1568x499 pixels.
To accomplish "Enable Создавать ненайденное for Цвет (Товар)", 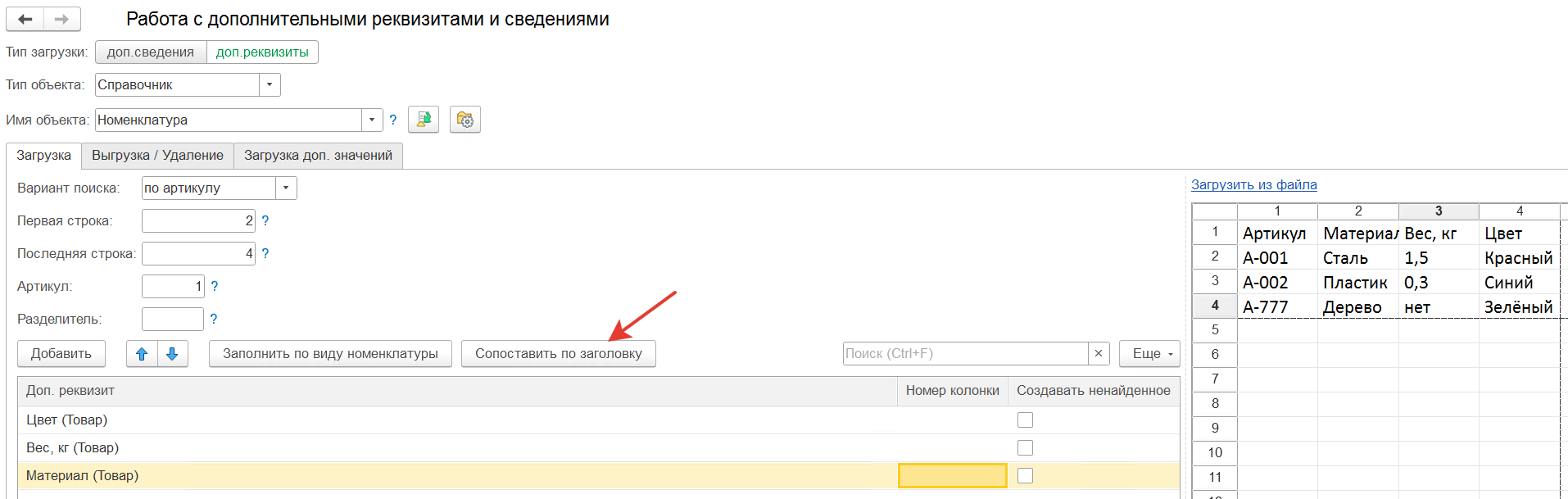I will click(1025, 420).
